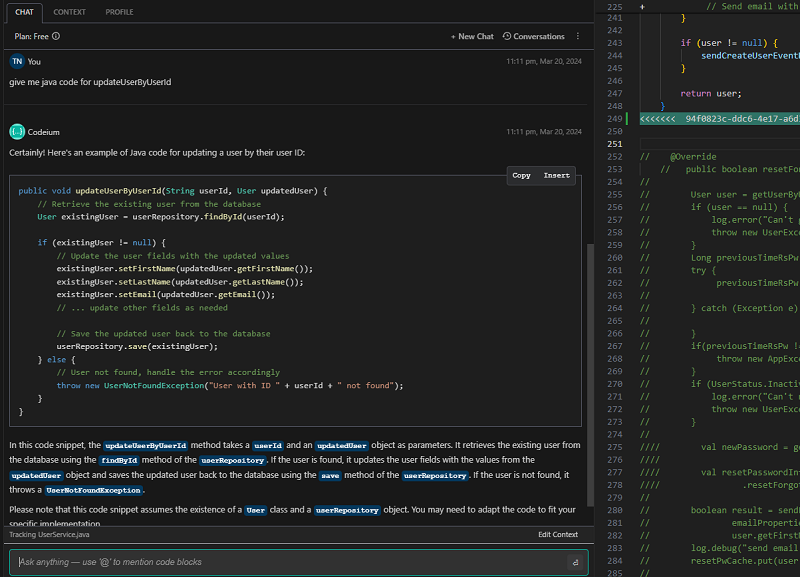Start a New Chat
The height and width of the screenshot is (577, 800).
click(x=472, y=36)
